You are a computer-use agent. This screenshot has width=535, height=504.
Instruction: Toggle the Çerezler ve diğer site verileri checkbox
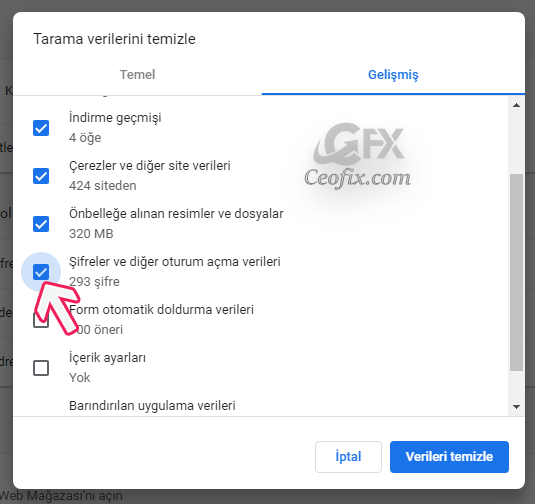[x=41, y=176]
